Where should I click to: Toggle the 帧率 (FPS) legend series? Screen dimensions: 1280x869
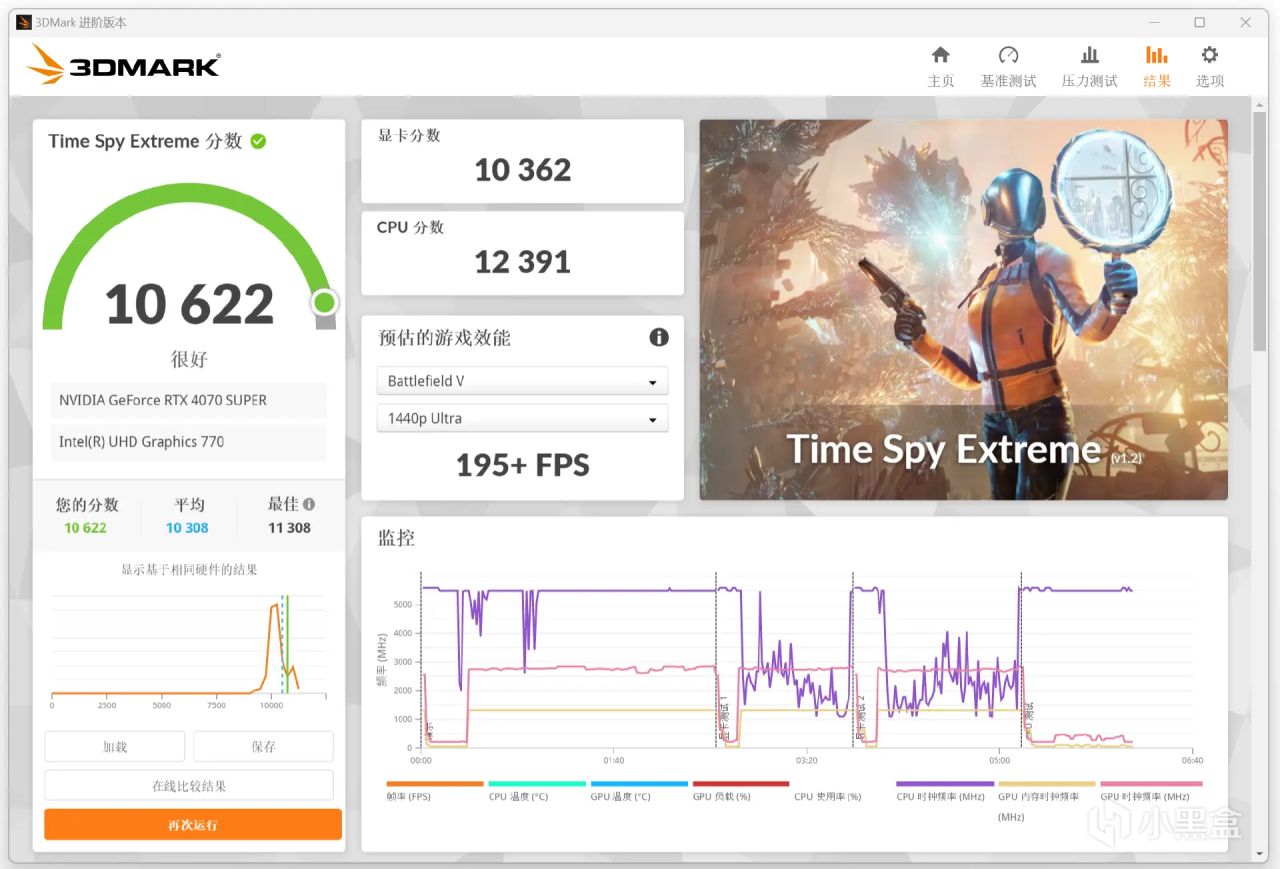pyautogui.click(x=434, y=792)
